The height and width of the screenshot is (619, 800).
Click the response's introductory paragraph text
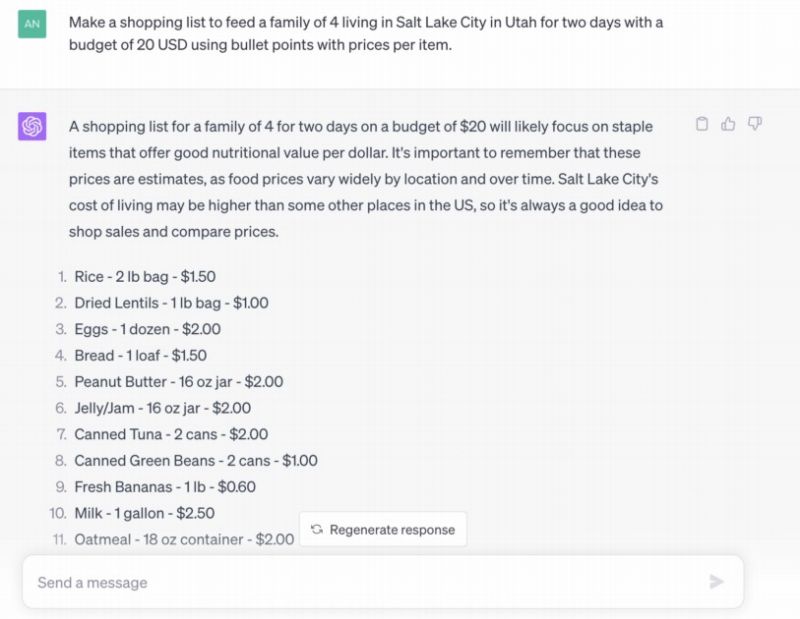pos(366,179)
